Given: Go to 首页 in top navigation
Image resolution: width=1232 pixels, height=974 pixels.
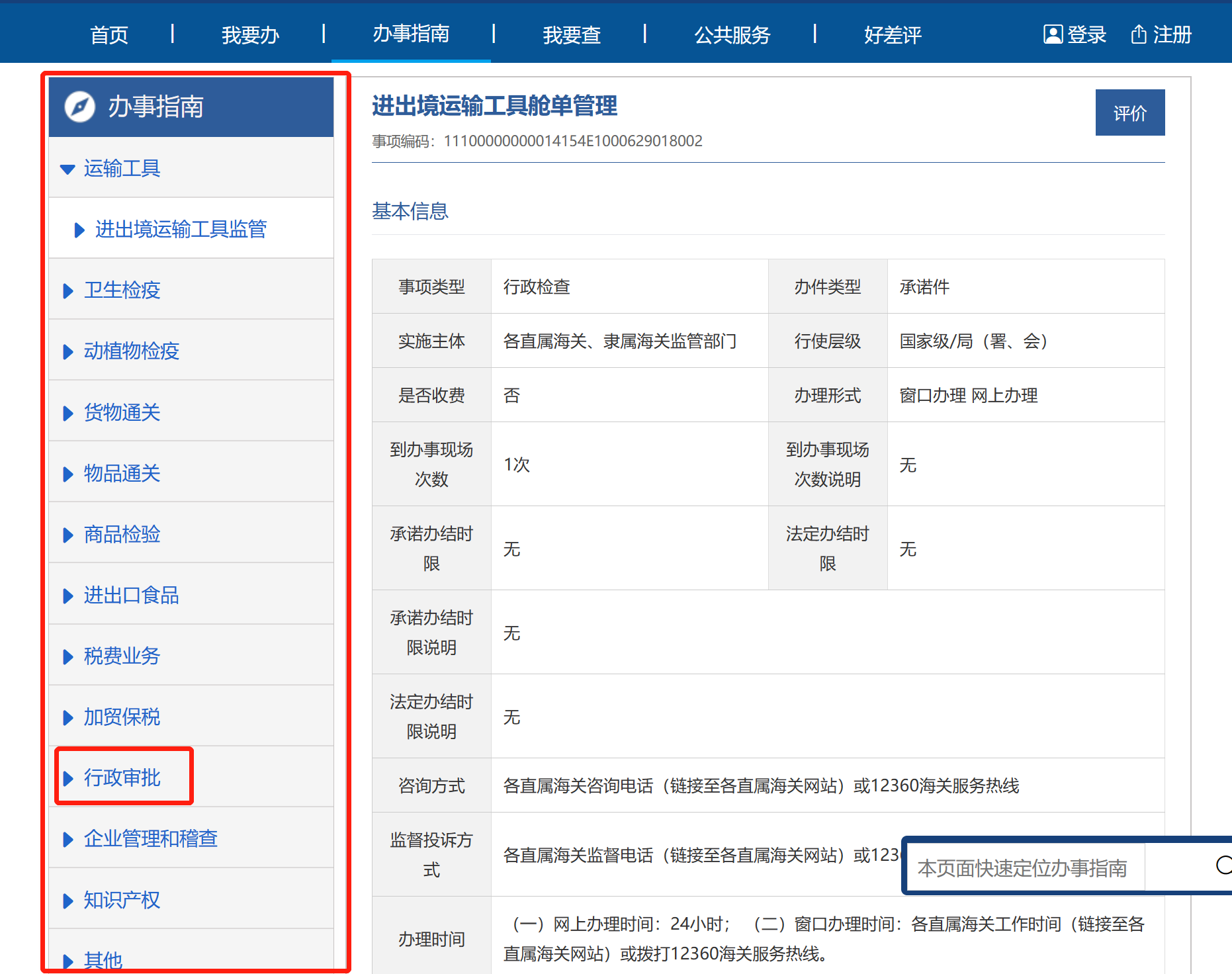Looking at the screenshot, I should (x=109, y=34).
